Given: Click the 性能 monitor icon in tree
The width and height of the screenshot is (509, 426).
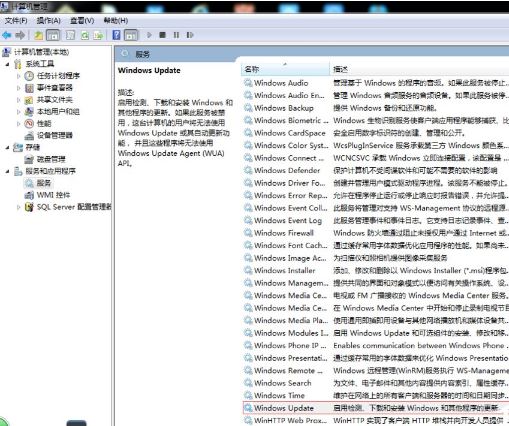Looking at the screenshot, I should pyautogui.click(x=29, y=124).
